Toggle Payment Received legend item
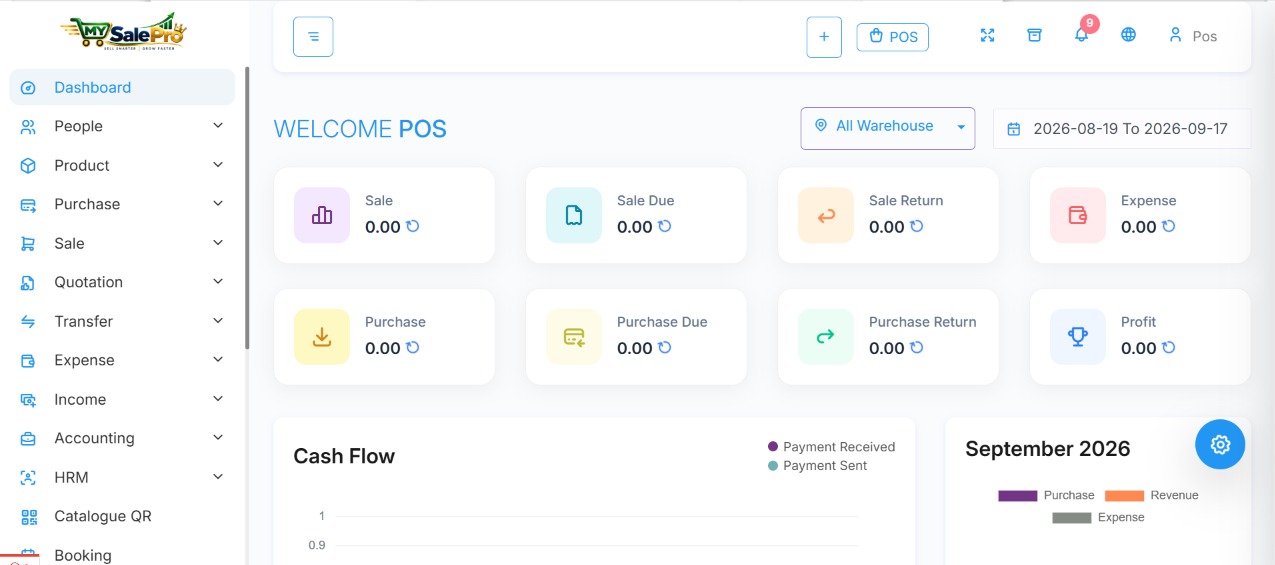Screen dimensions: 1275x565 831,447
